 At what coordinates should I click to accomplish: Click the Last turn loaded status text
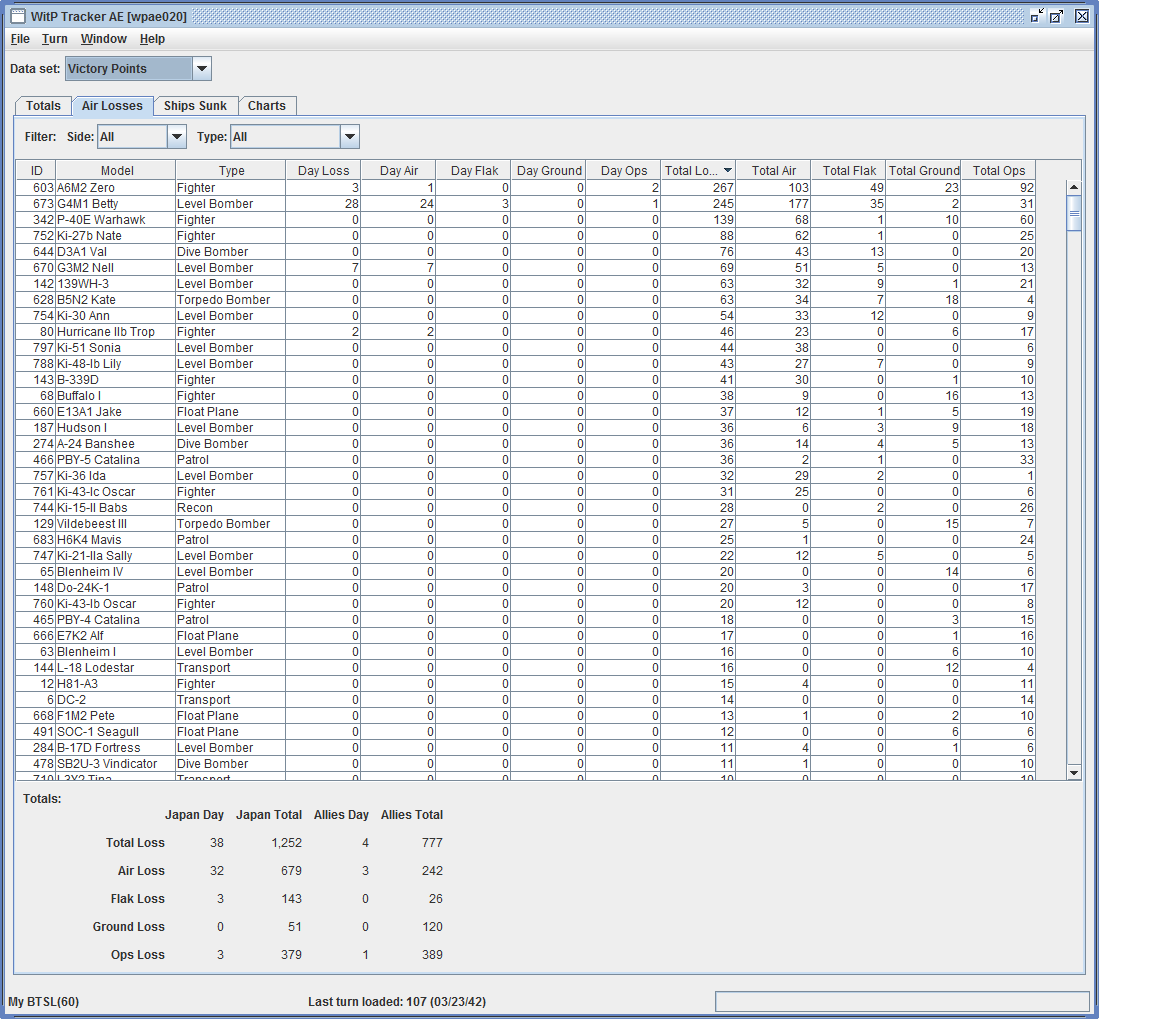click(x=397, y=1001)
